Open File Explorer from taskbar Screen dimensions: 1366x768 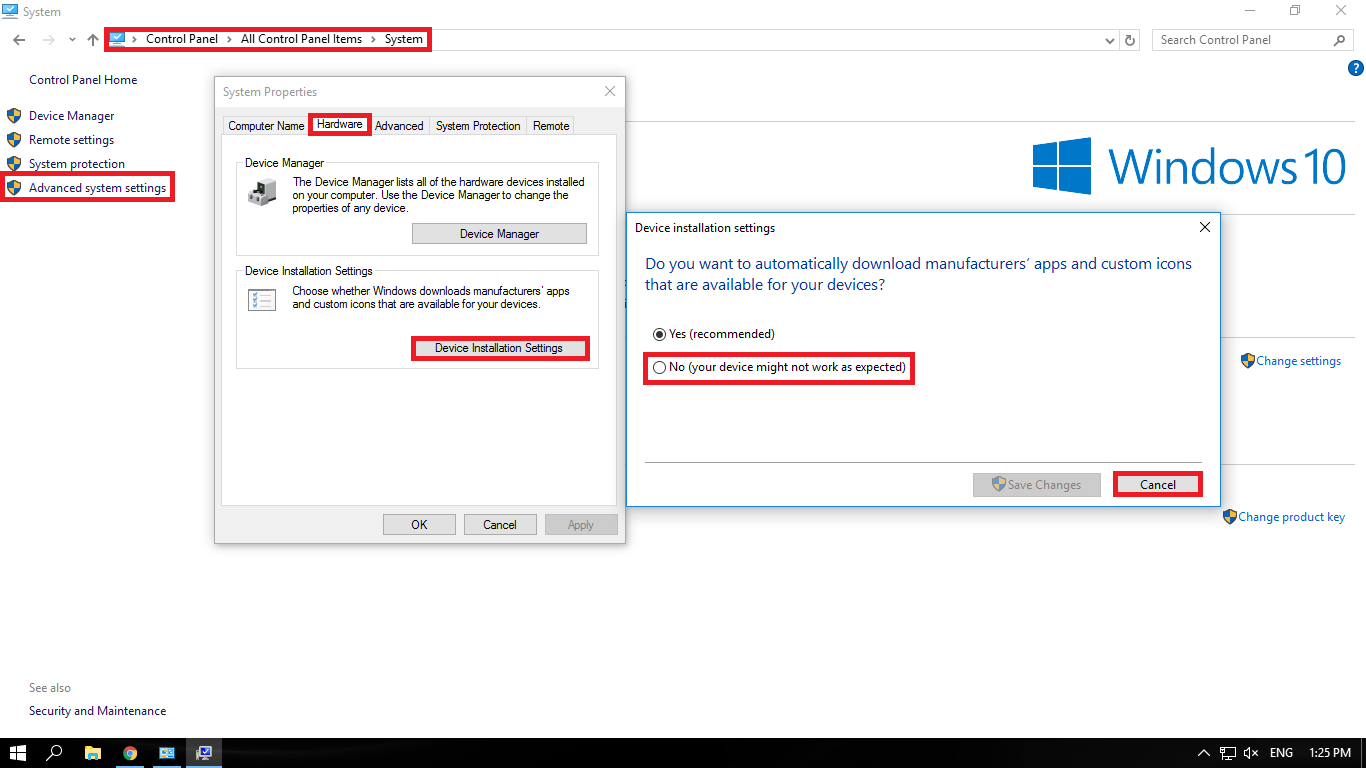pos(92,753)
